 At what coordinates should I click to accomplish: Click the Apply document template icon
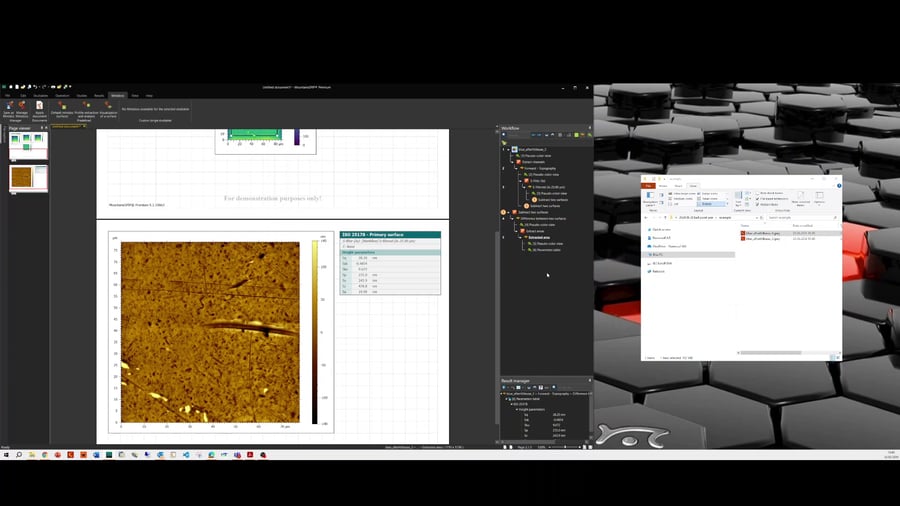40,106
